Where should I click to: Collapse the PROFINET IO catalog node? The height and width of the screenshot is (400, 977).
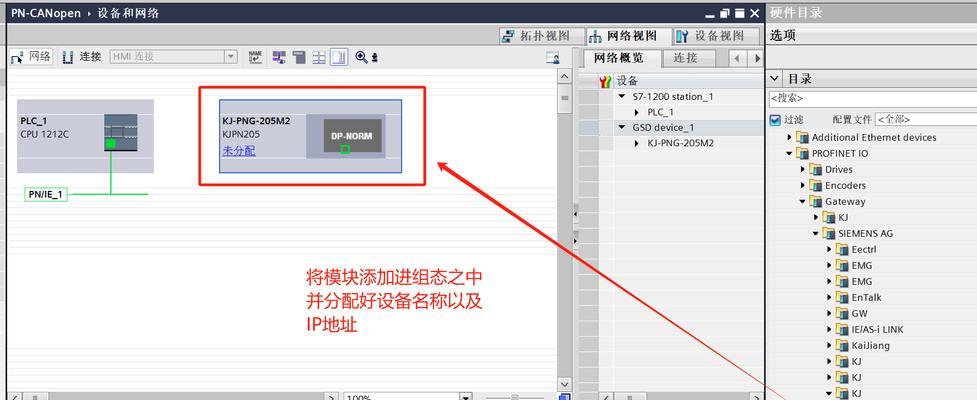point(790,154)
